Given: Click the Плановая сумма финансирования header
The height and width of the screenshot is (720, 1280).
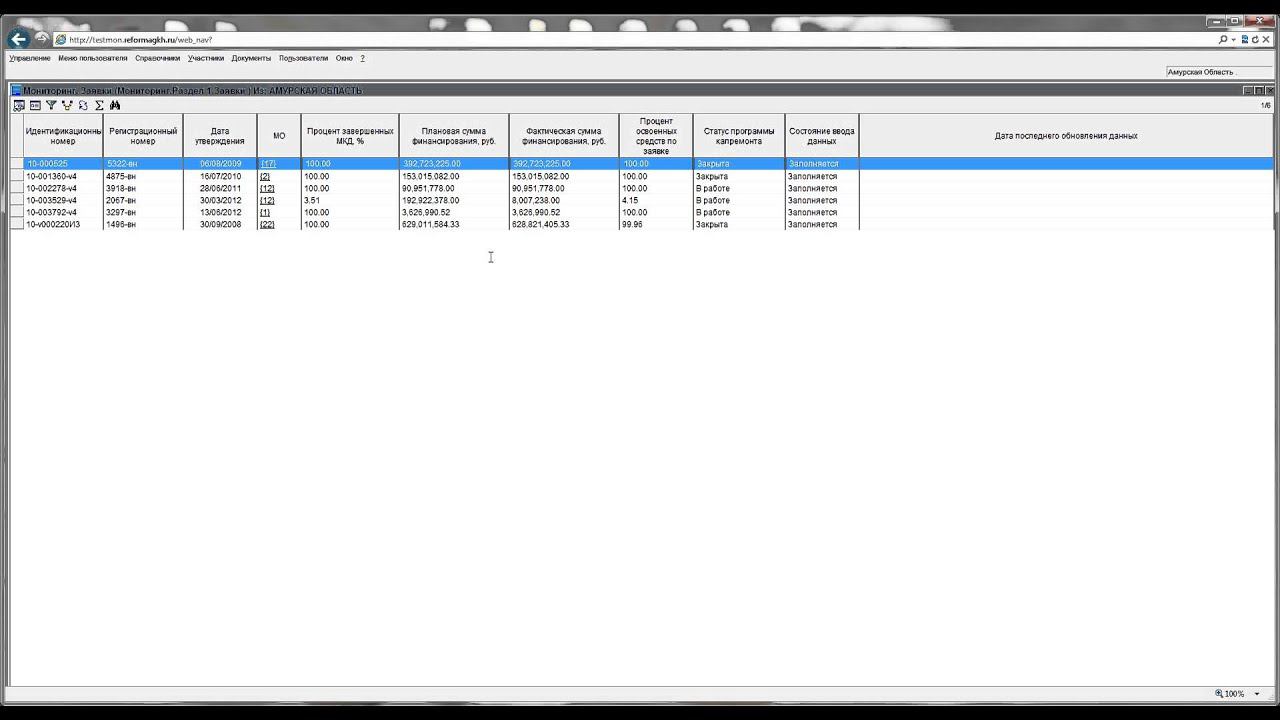Looking at the screenshot, I should point(454,136).
